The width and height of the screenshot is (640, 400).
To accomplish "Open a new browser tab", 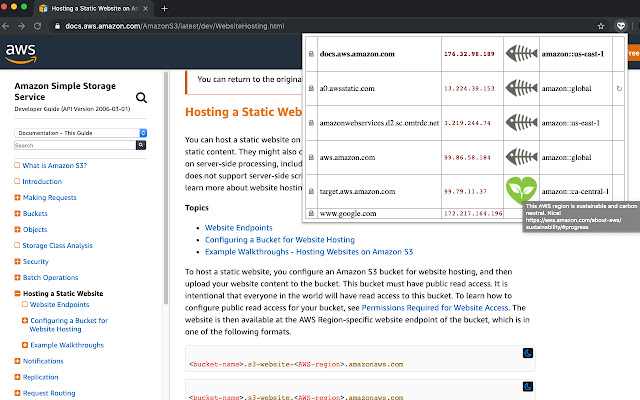I will point(164,8).
